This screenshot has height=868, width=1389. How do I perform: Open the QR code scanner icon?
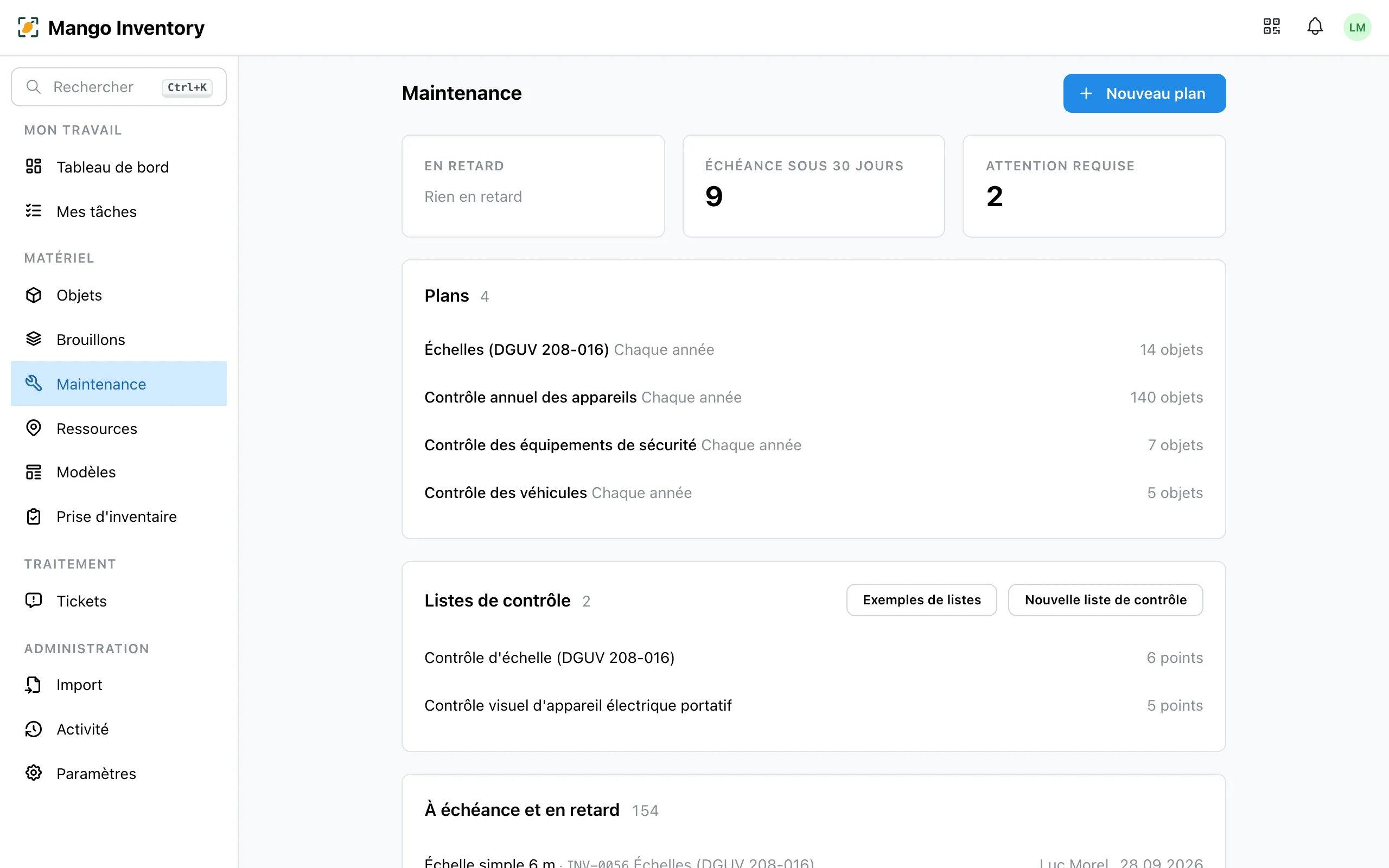click(x=1271, y=27)
